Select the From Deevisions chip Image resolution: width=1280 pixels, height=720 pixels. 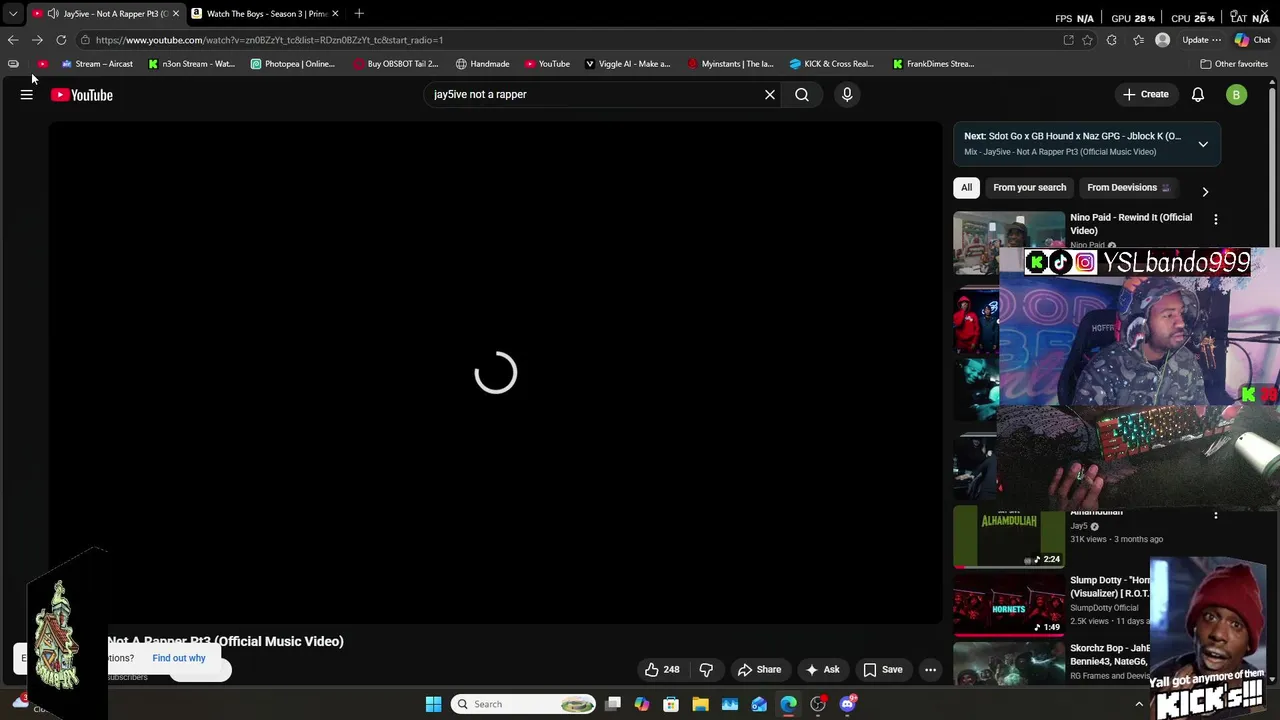tap(1128, 187)
